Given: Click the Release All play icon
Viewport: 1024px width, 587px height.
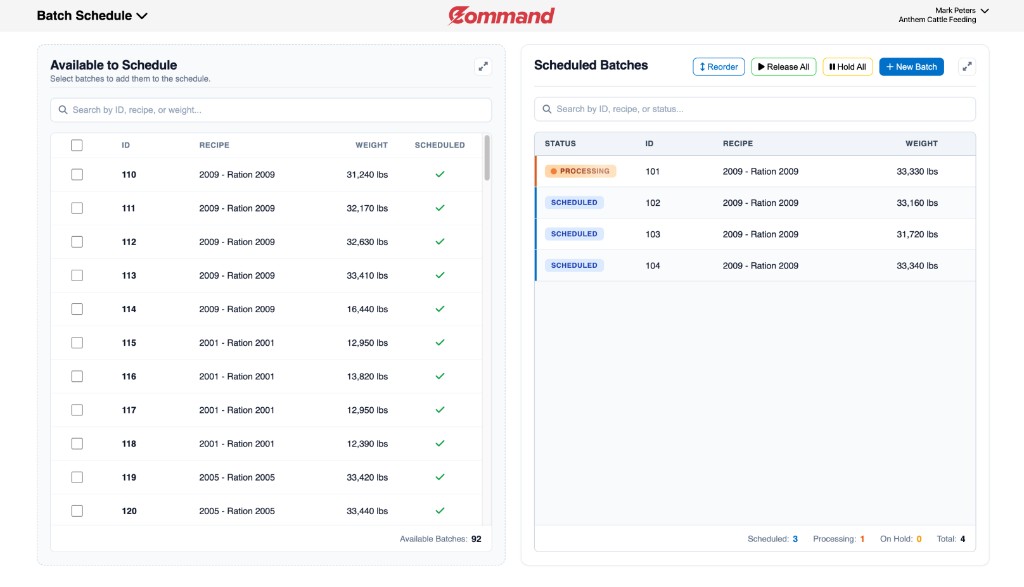Looking at the screenshot, I should (761, 66).
